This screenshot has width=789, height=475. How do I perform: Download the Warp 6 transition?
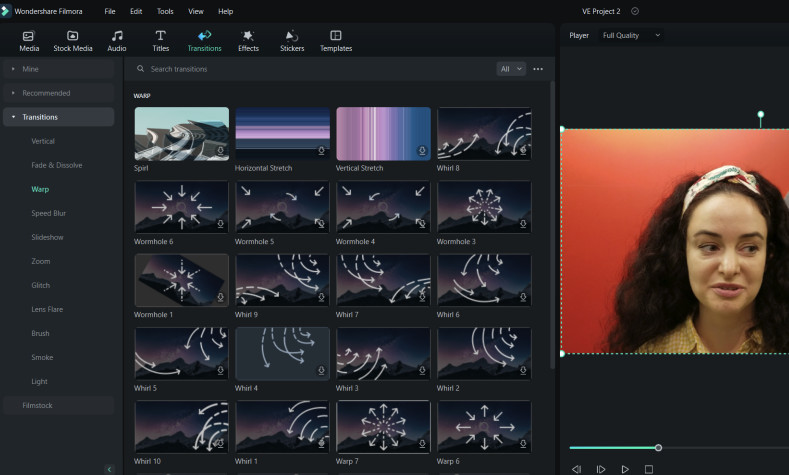(x=523, y=444)
